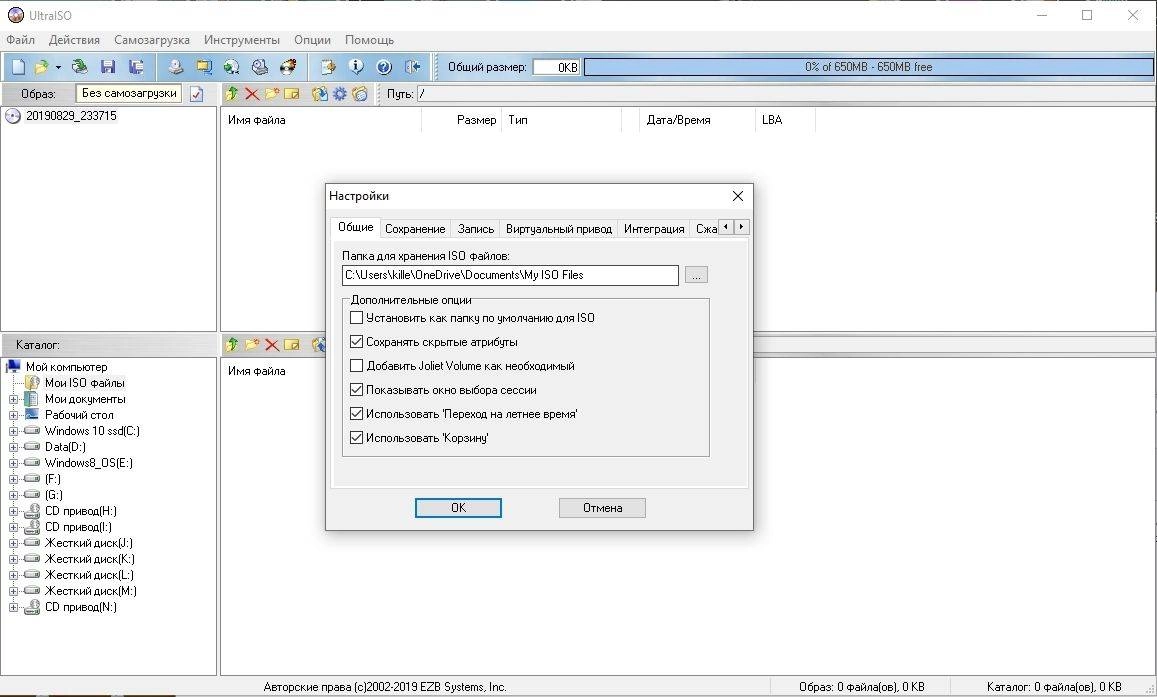Uncheck 'Показывать окно выбора сессии'
The image size is (1157, 697).
356,389
